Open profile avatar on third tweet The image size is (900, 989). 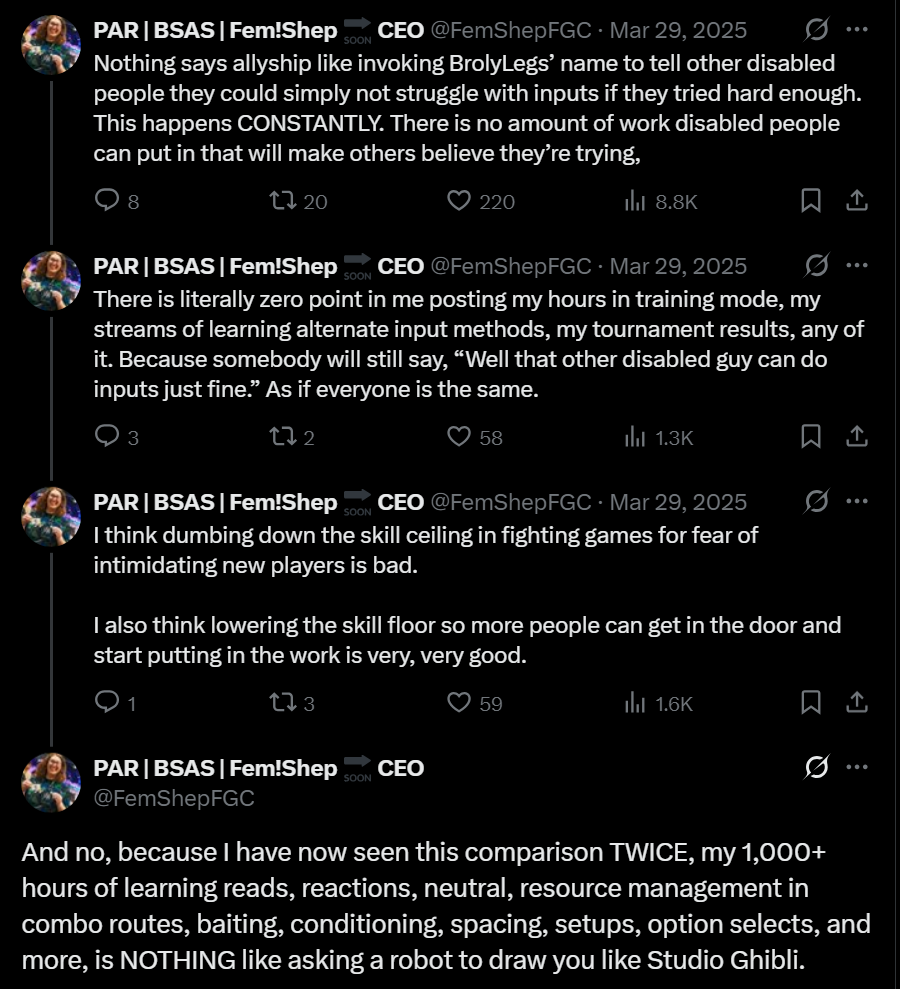click(x=51, y=517)
